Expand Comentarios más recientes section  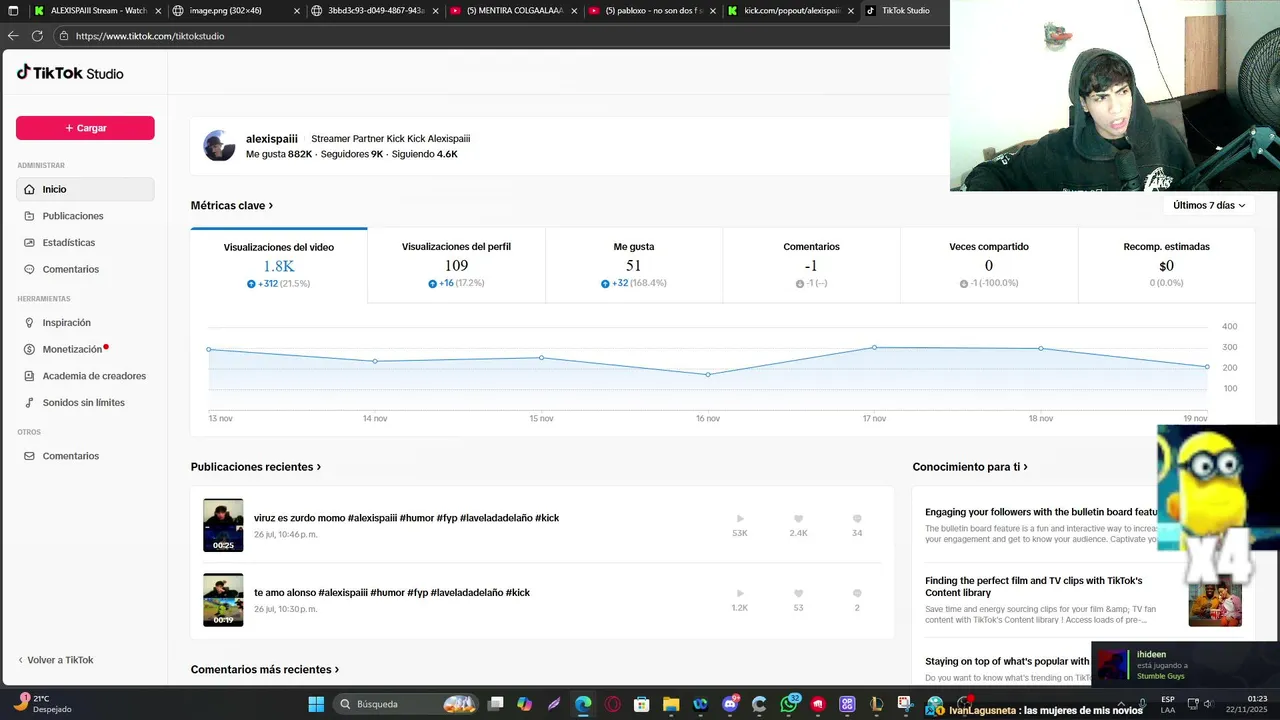click(x=265, y=670)
